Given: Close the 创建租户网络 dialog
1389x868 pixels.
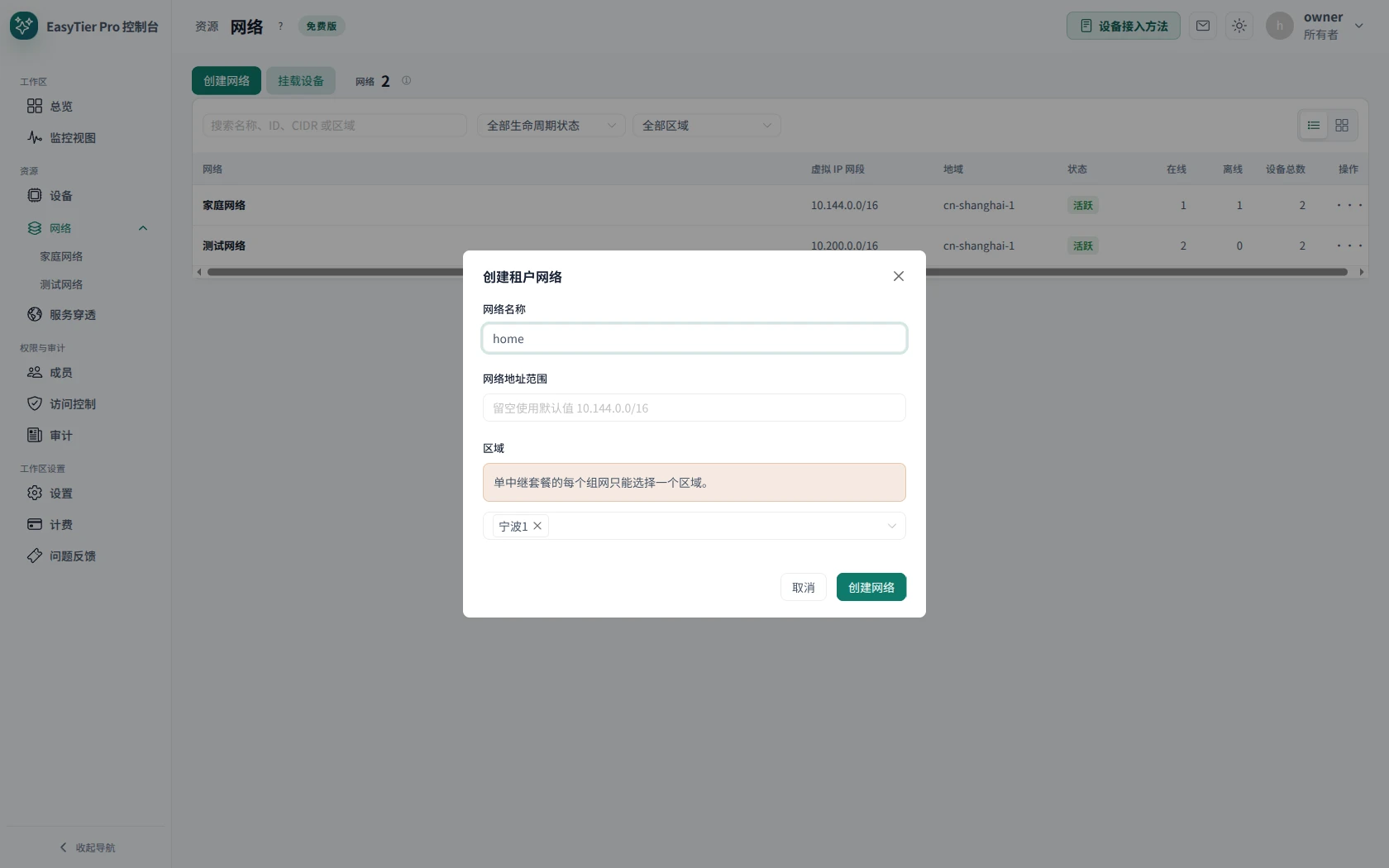Looking at the screenshot, I should coord(899,276).
